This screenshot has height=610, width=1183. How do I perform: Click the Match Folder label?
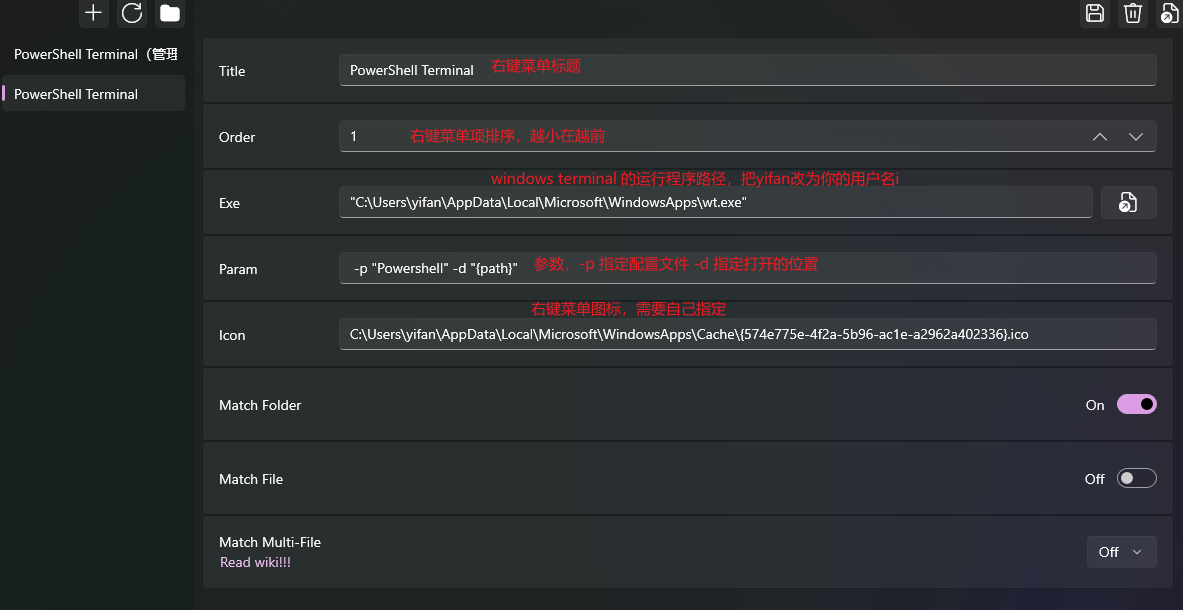(260, 405)
